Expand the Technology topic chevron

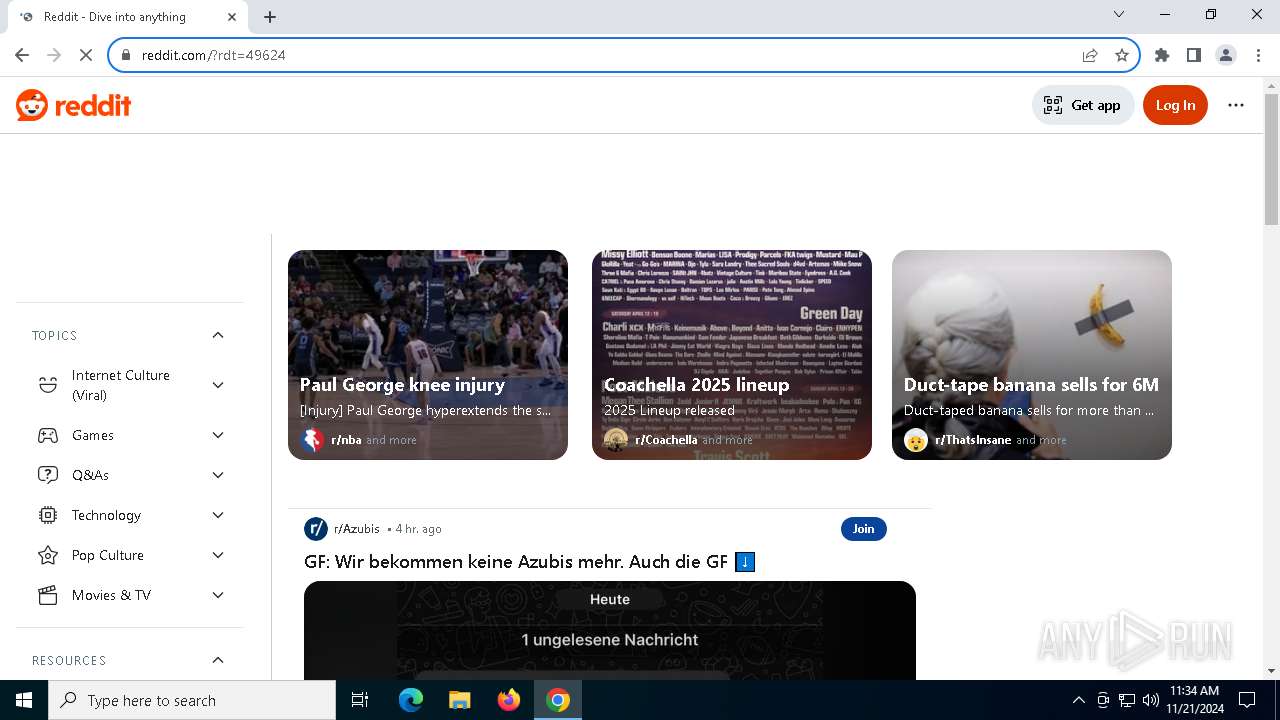point(218,515)
